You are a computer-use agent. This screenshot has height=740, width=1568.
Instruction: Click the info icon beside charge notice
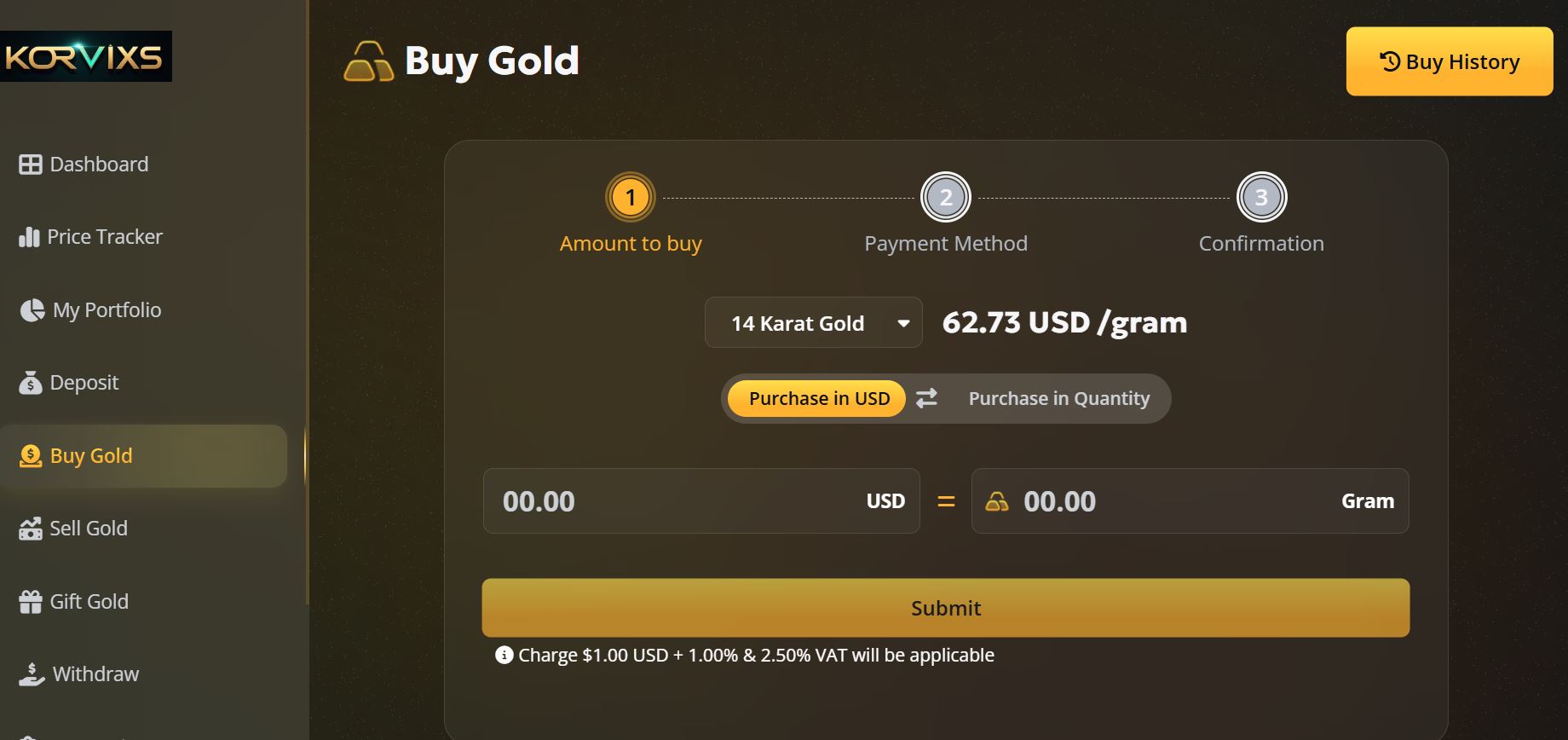coord(504,655)
